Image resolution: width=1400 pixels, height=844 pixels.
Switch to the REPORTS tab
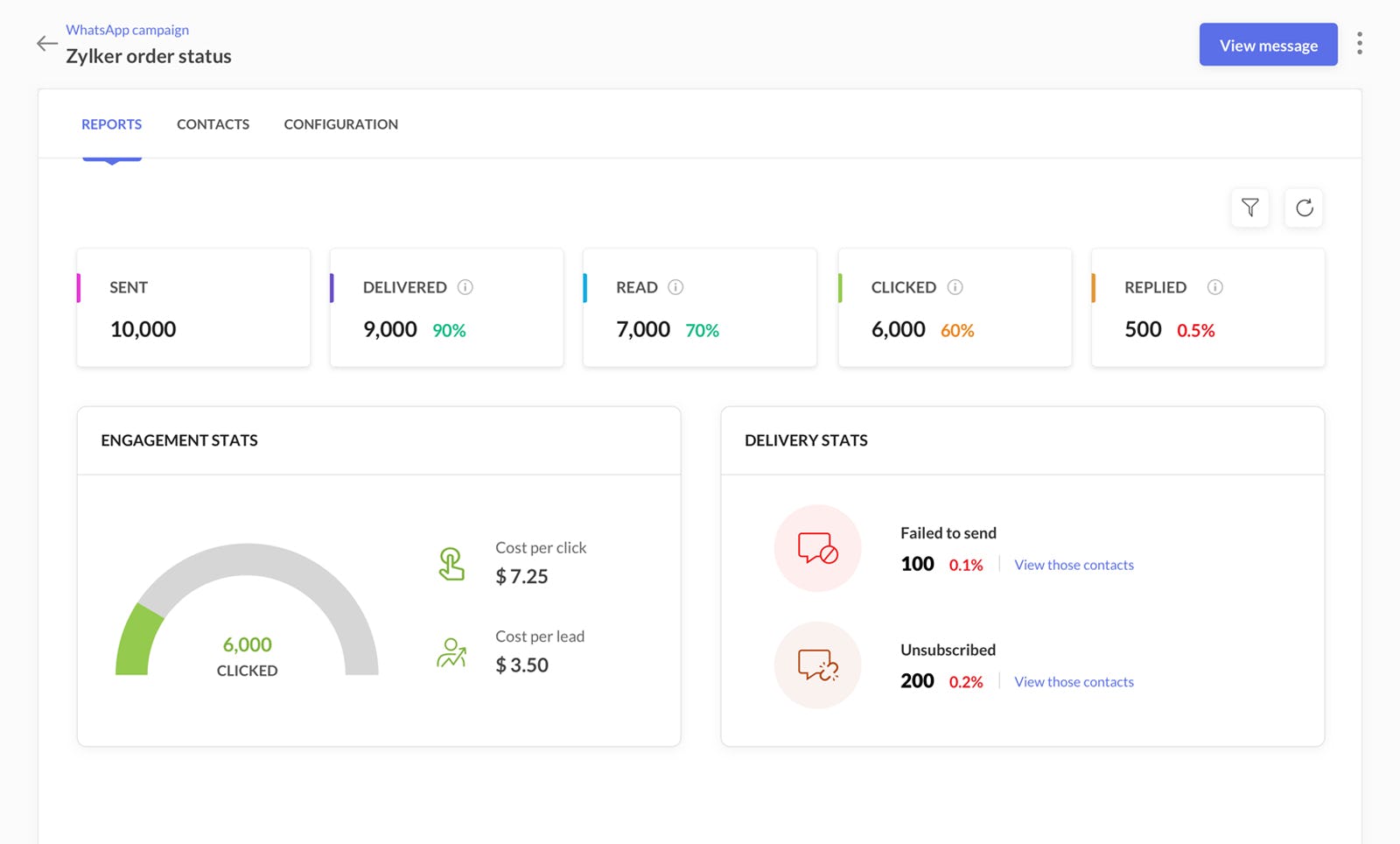coord(111,124)
